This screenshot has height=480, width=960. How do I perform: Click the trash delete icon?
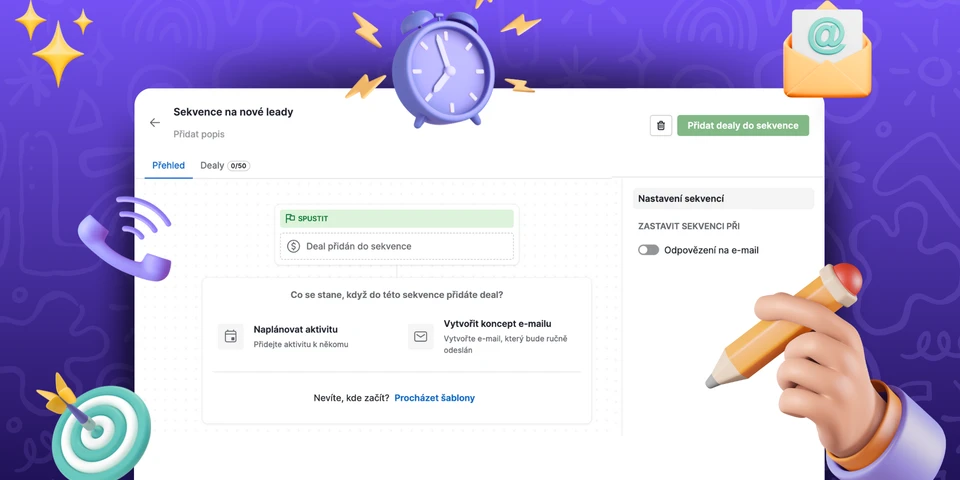pos(660,126)
